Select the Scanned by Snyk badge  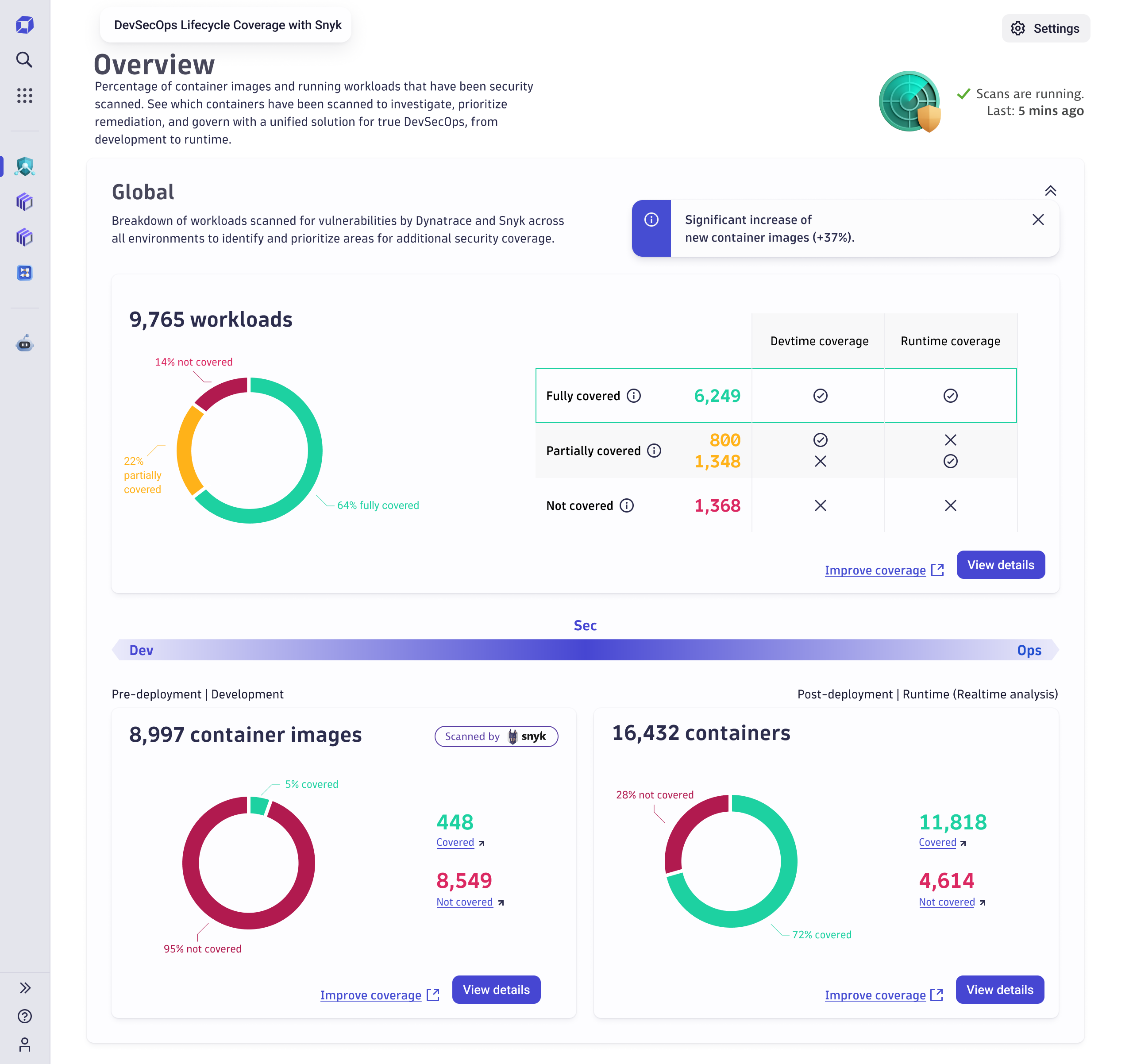(x=497, y=736)
